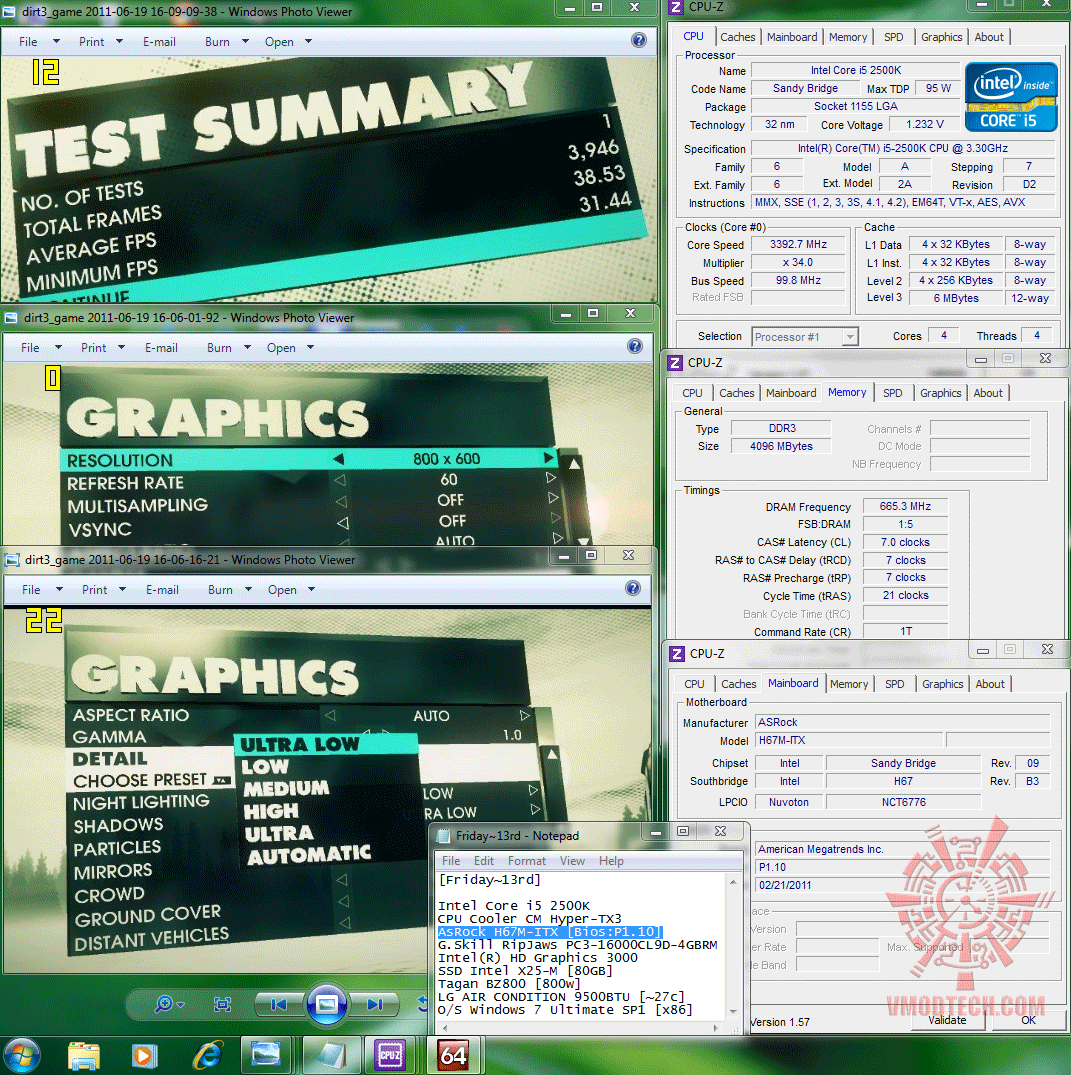Click the H67M-ITX motherboard model field
This screenshot has width=1071, height=1075.
[849, 740]
